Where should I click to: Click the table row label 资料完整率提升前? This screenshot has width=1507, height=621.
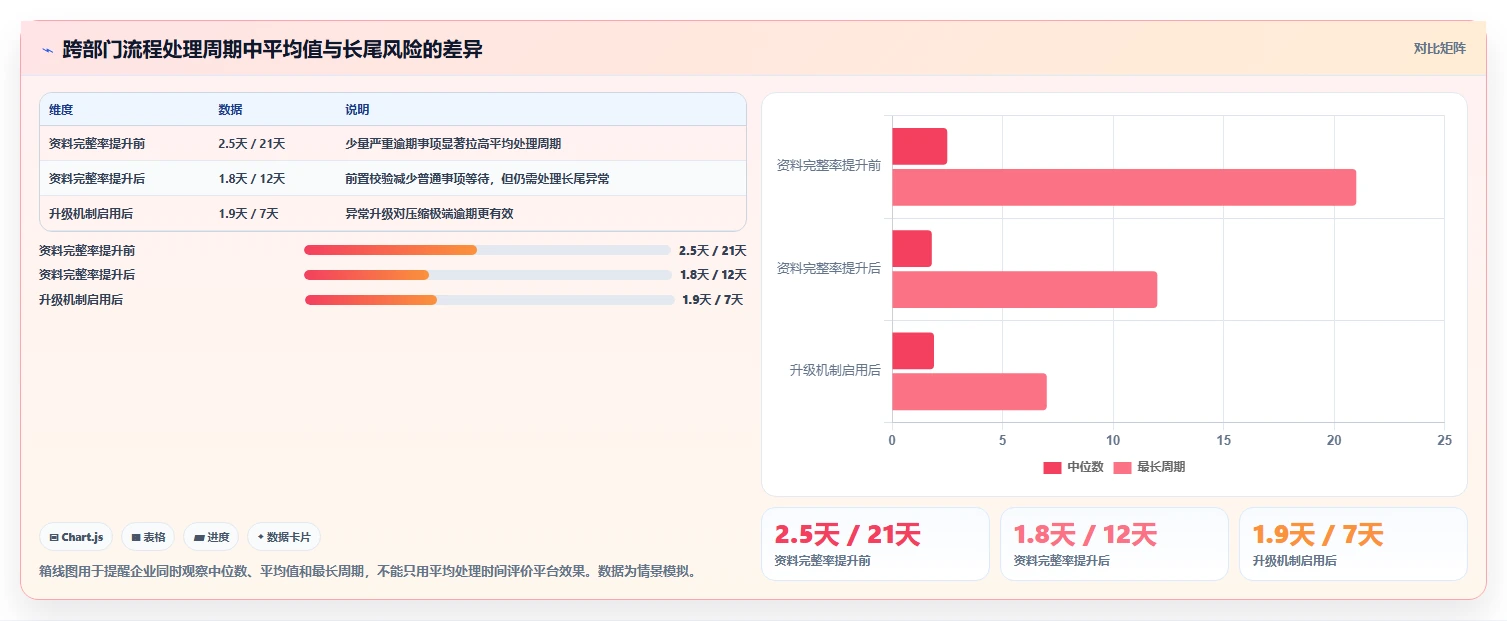tap(97, 144)
